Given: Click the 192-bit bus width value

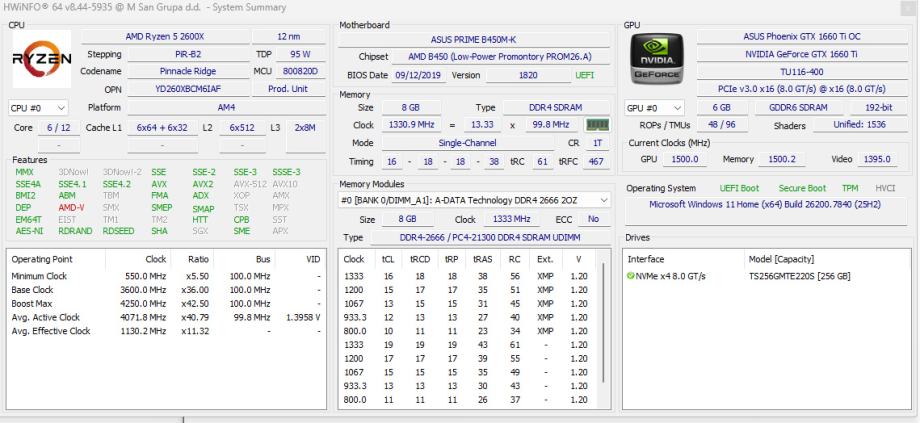Looking at the screenshot, I should point(878,108).
